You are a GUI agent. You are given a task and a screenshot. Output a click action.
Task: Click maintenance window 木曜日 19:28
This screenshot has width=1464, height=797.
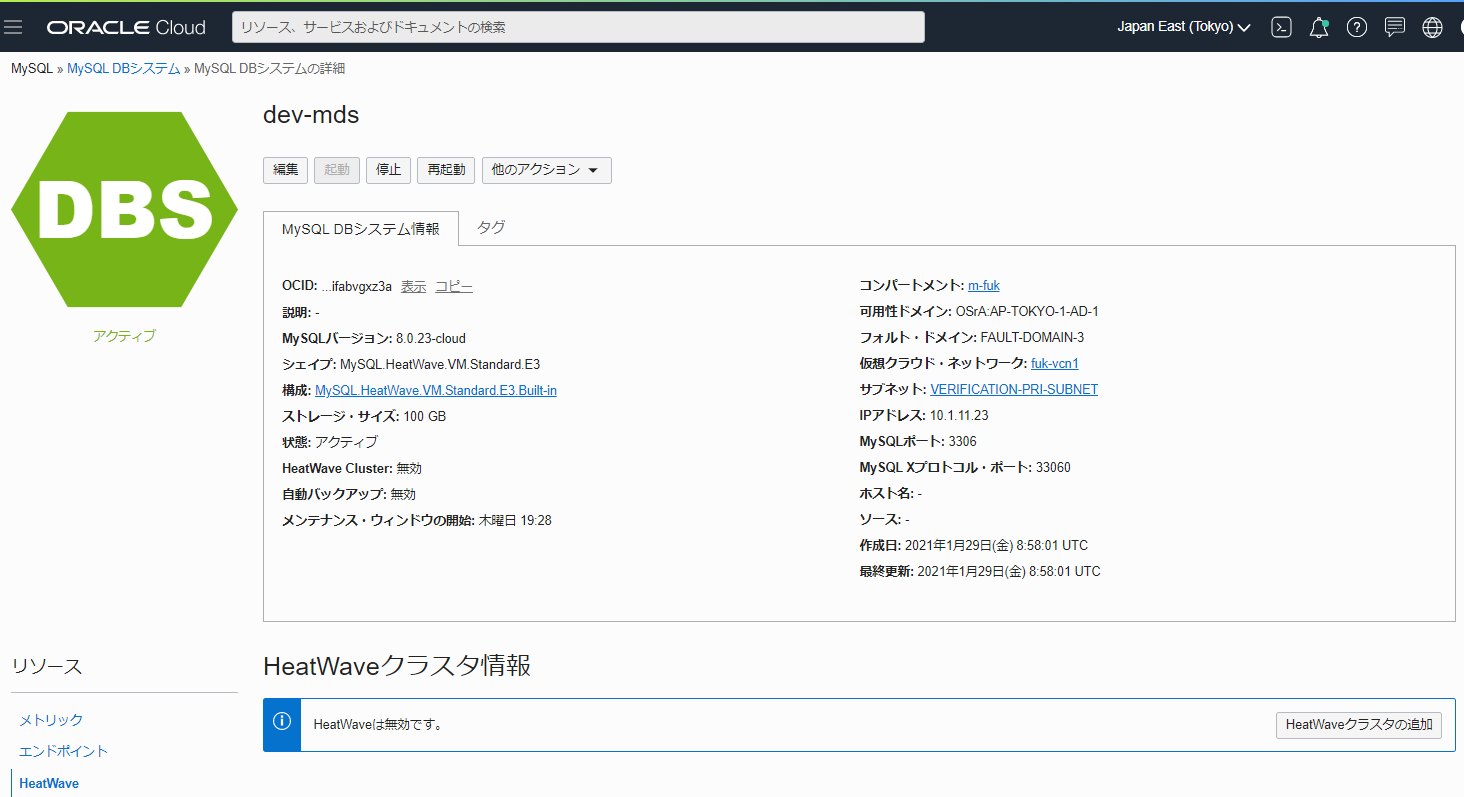point(515,520)
